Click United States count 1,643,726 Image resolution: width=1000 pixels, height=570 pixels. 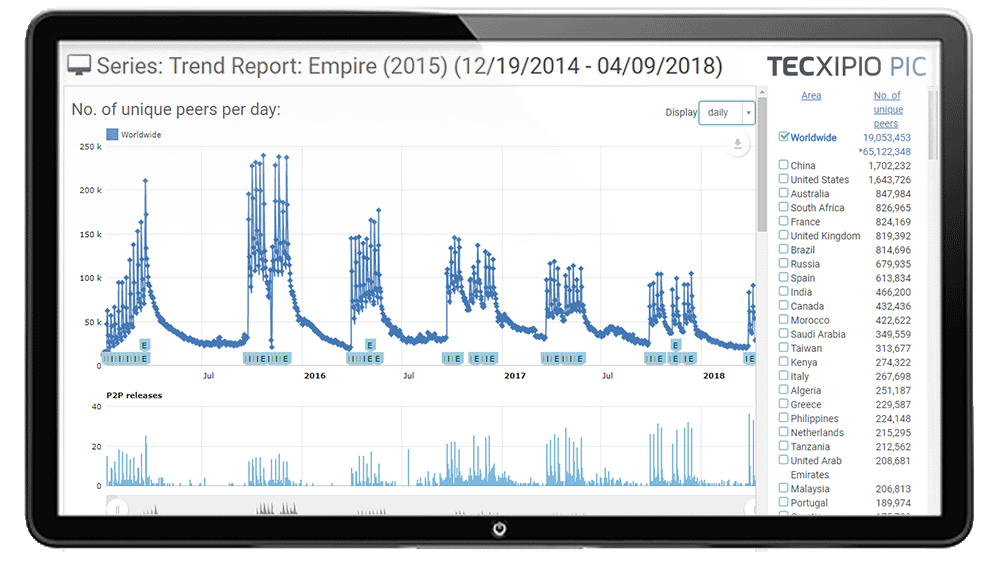pyautogui.click(x=890, y=180)
